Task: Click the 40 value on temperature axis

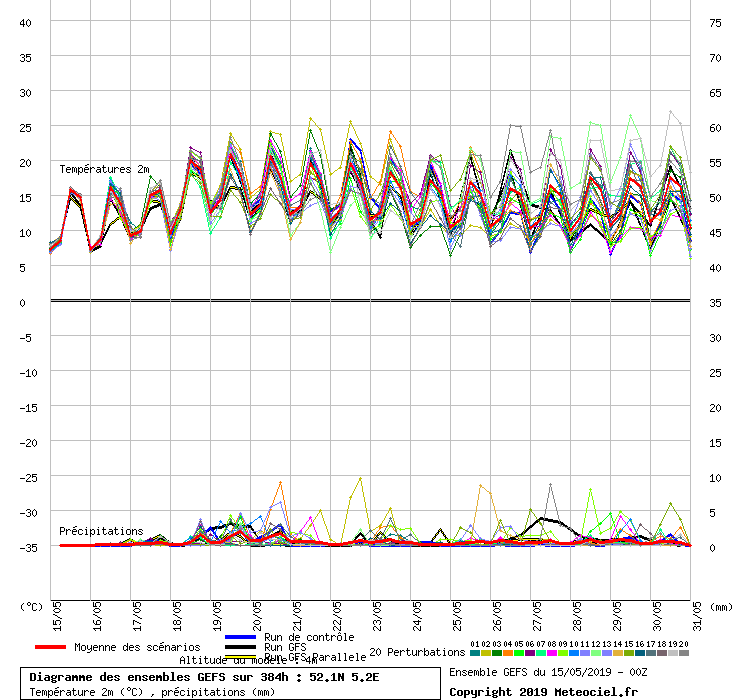Action: tap(25, 23)
